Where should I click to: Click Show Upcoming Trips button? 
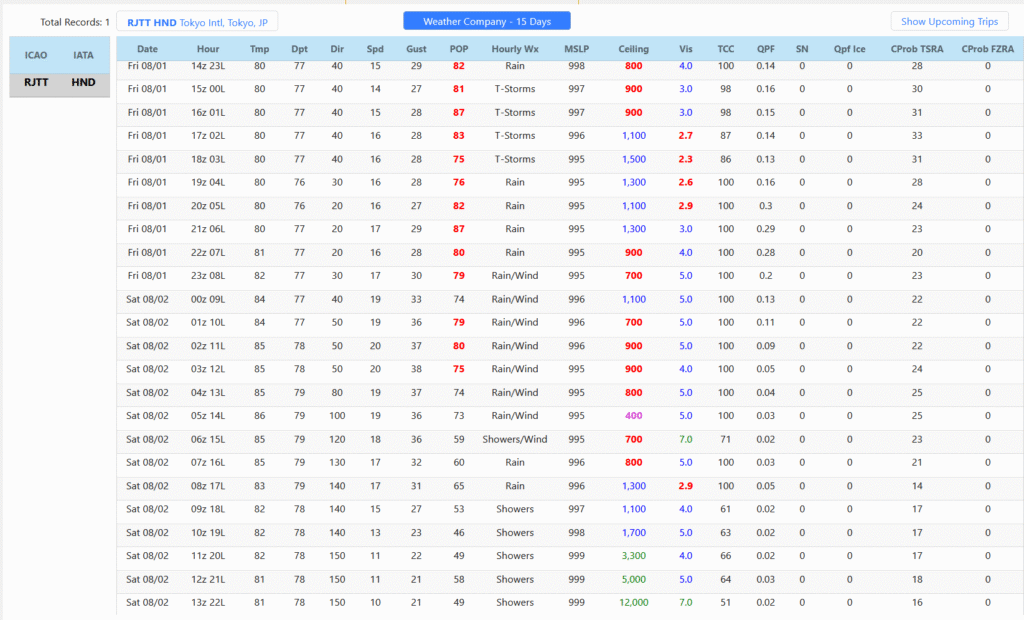pyautogui.click(x=950, y=22)
